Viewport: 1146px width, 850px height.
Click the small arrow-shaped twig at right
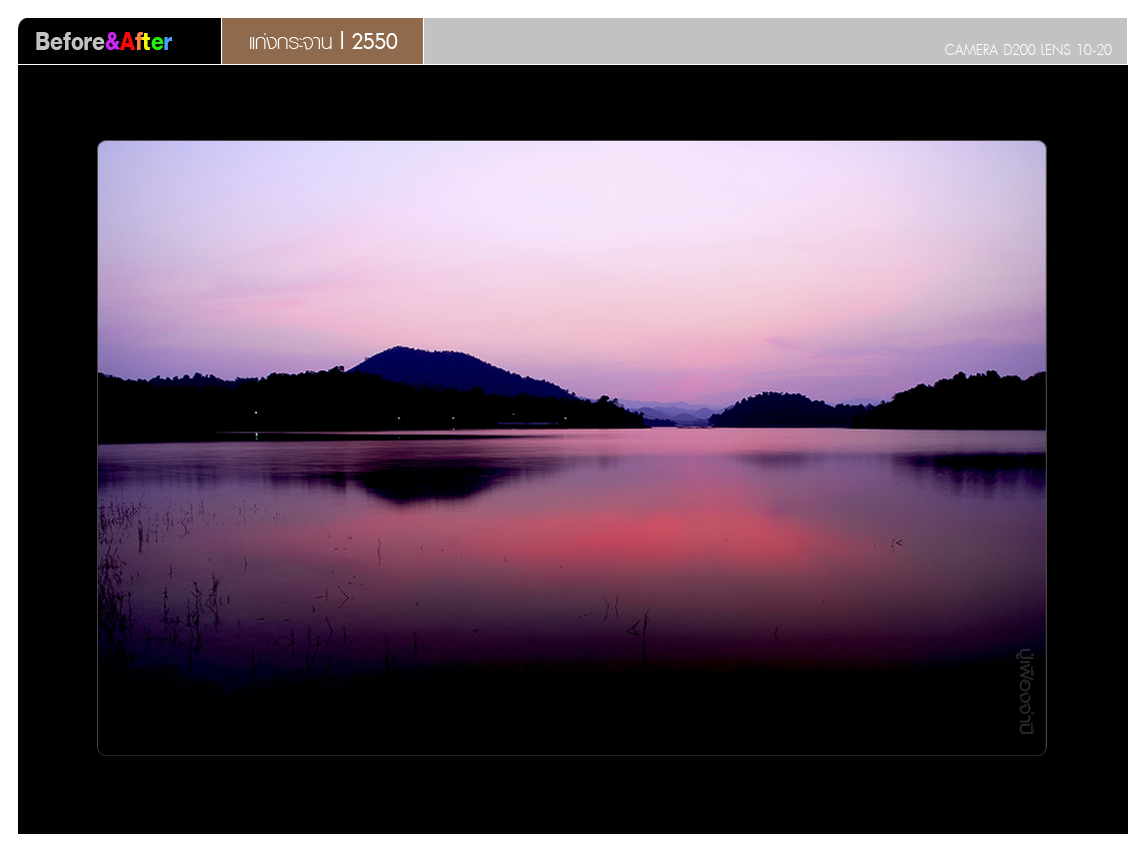point(896,543)
